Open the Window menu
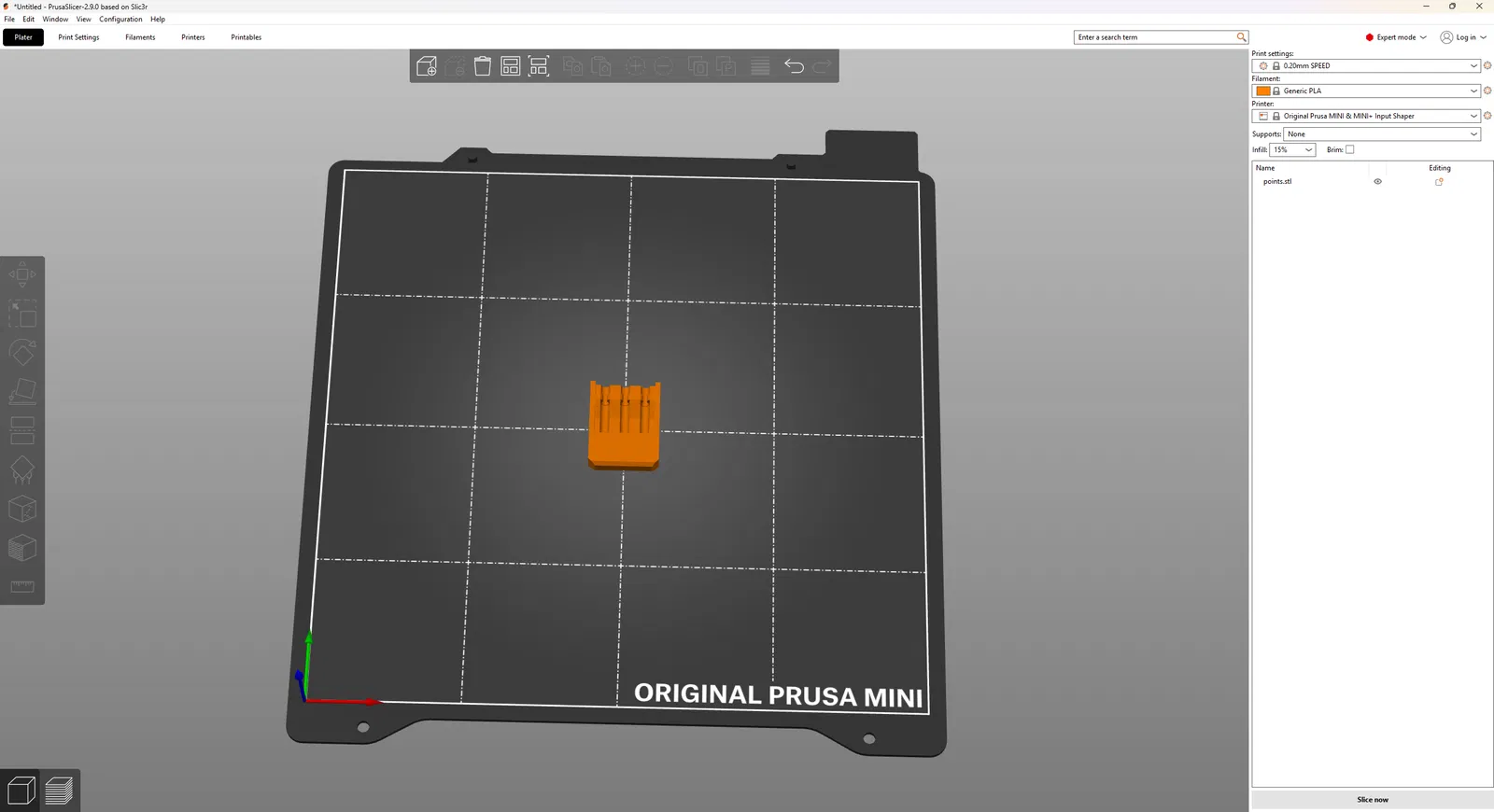 pyautogui.click(x=55, y=19)
